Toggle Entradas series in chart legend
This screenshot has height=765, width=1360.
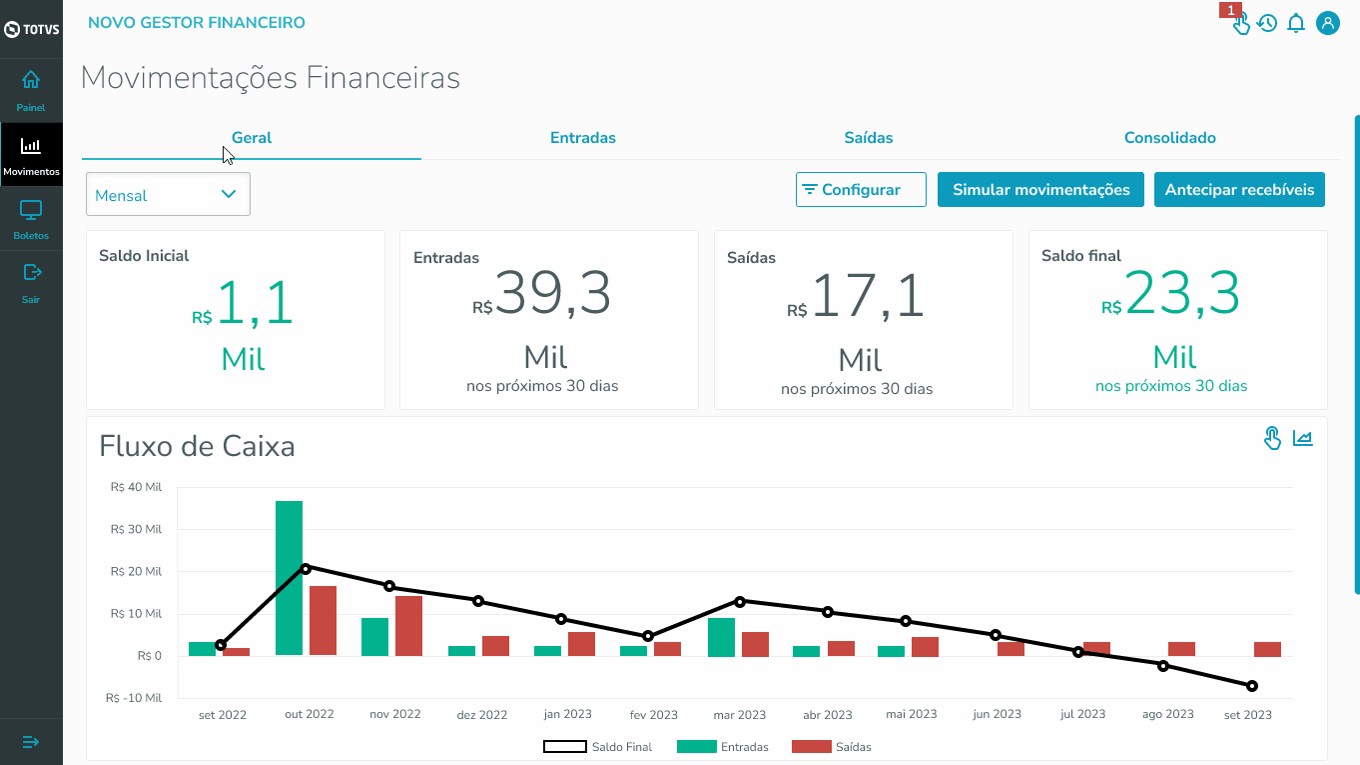coord(723,747)
